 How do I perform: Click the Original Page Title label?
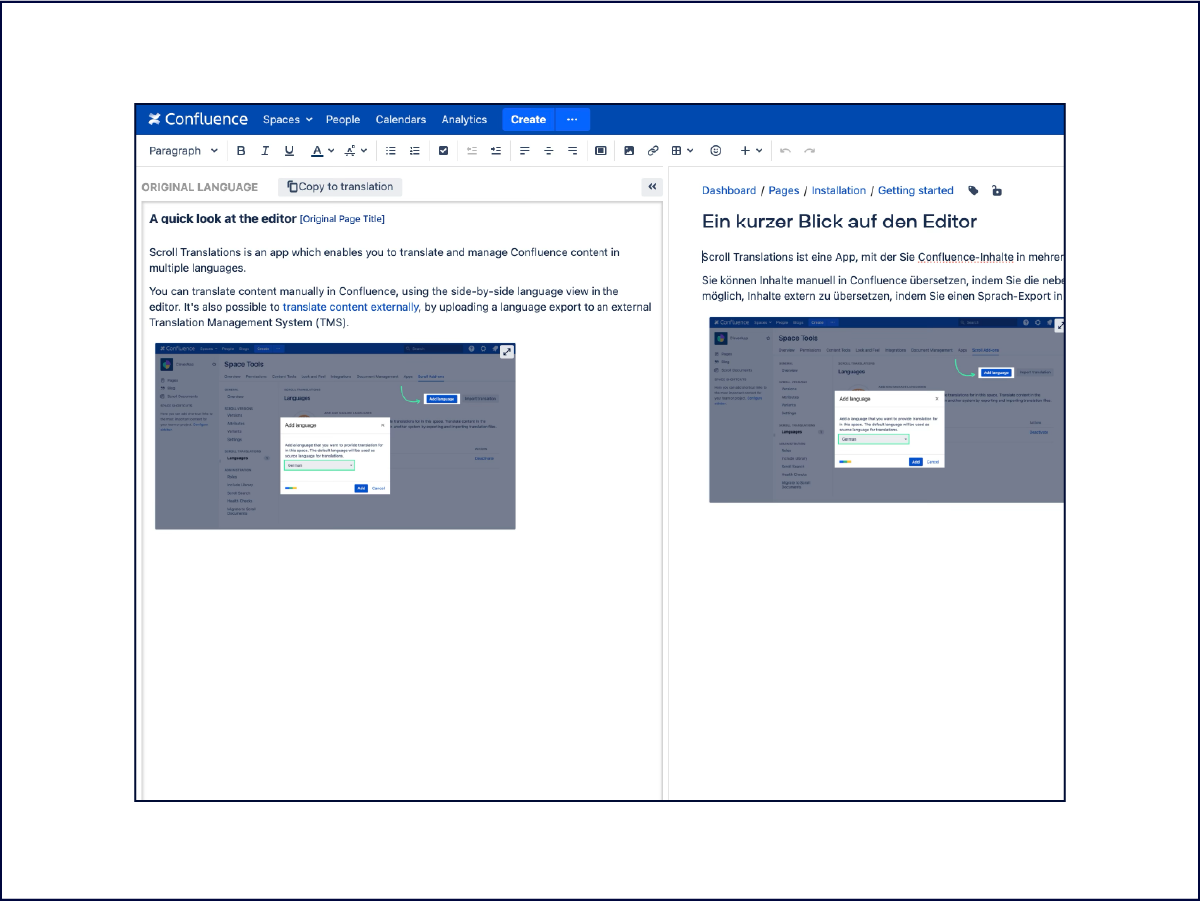pos(342,219)
